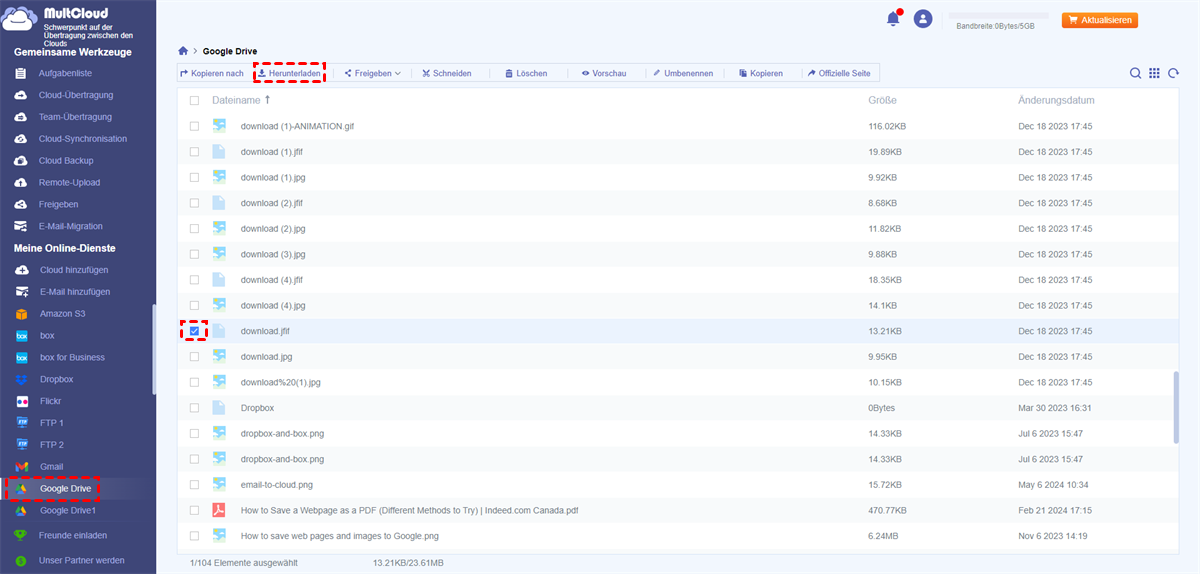Screen dimensions: 1200x574
Task: Select file download (3).jpg
Action: tap(679, 254)
